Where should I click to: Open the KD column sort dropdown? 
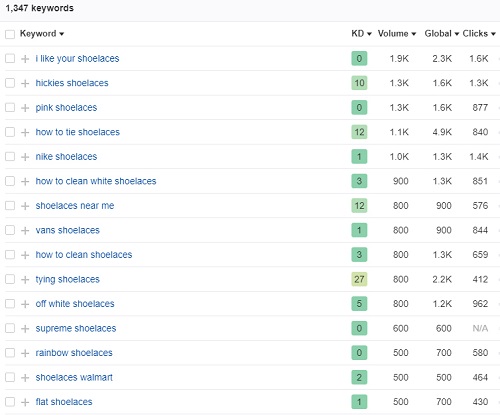click(x=361, y=34)
